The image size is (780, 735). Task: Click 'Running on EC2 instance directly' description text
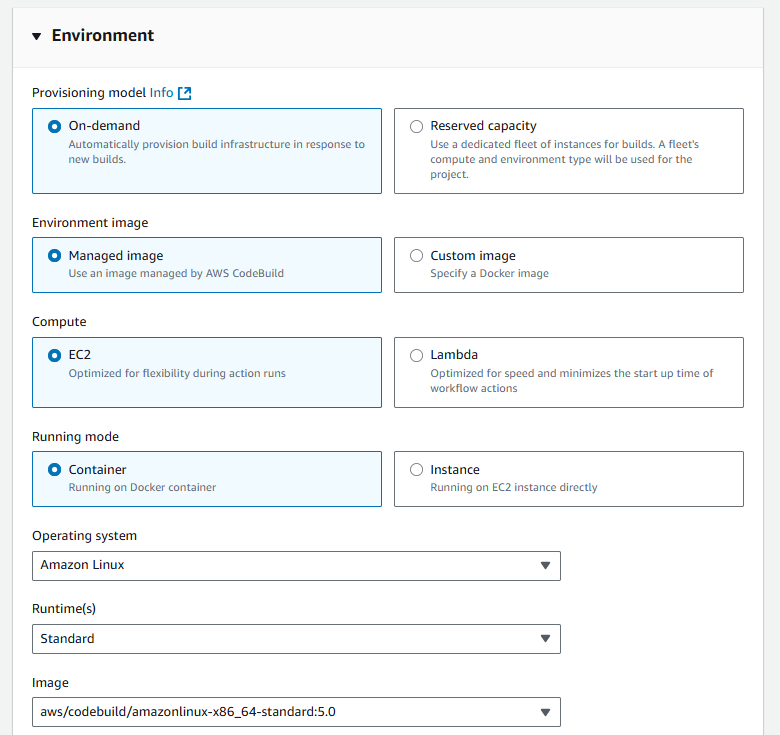click(x=513, y=488)
